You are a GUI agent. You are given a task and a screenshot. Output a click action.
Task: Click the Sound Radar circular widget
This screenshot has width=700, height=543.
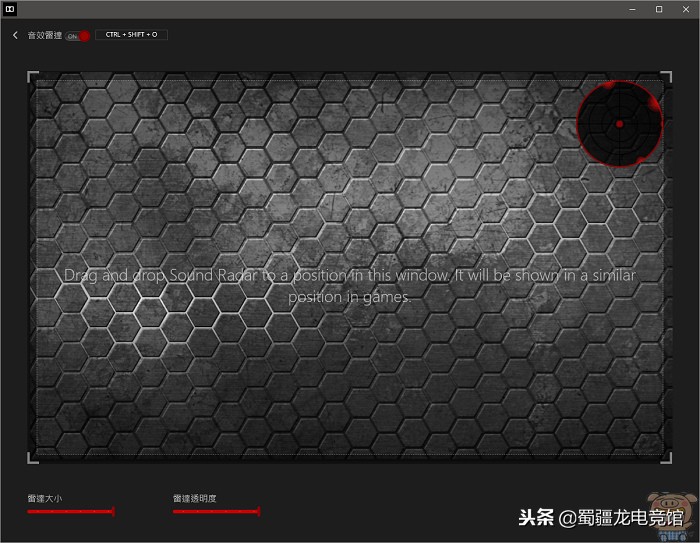pyautogui.click(x=620, y=124)
